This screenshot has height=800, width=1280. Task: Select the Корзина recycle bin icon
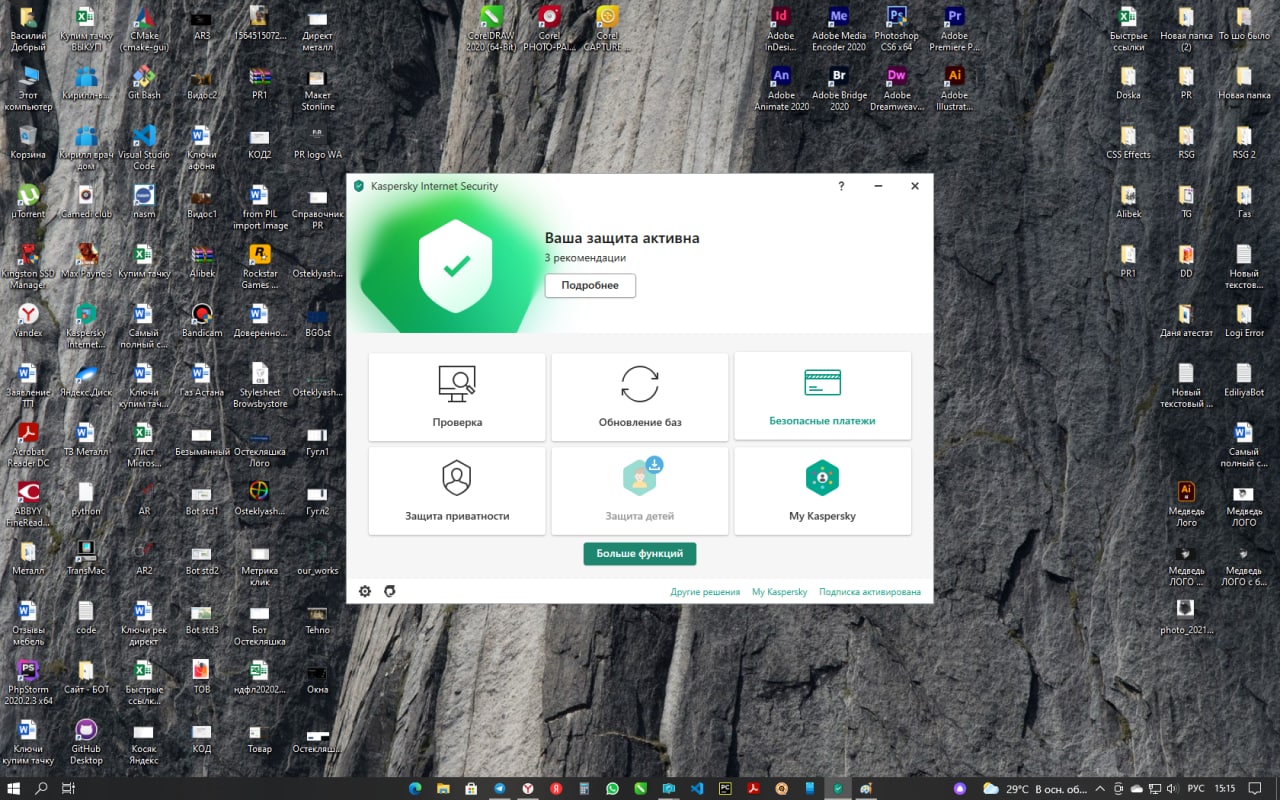[29, 141]
